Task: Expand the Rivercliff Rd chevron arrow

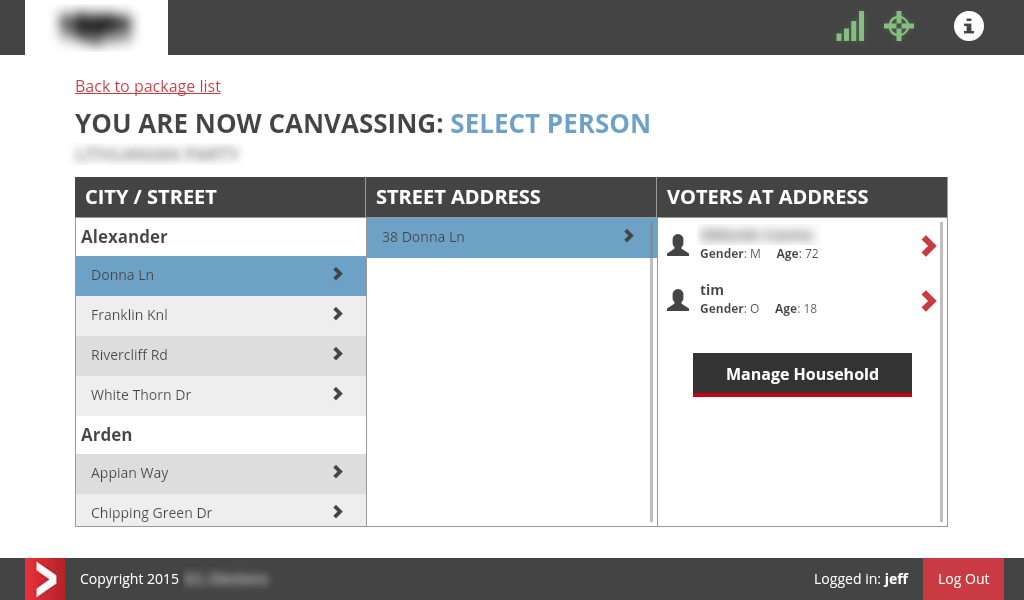Action: pos(338,354)
